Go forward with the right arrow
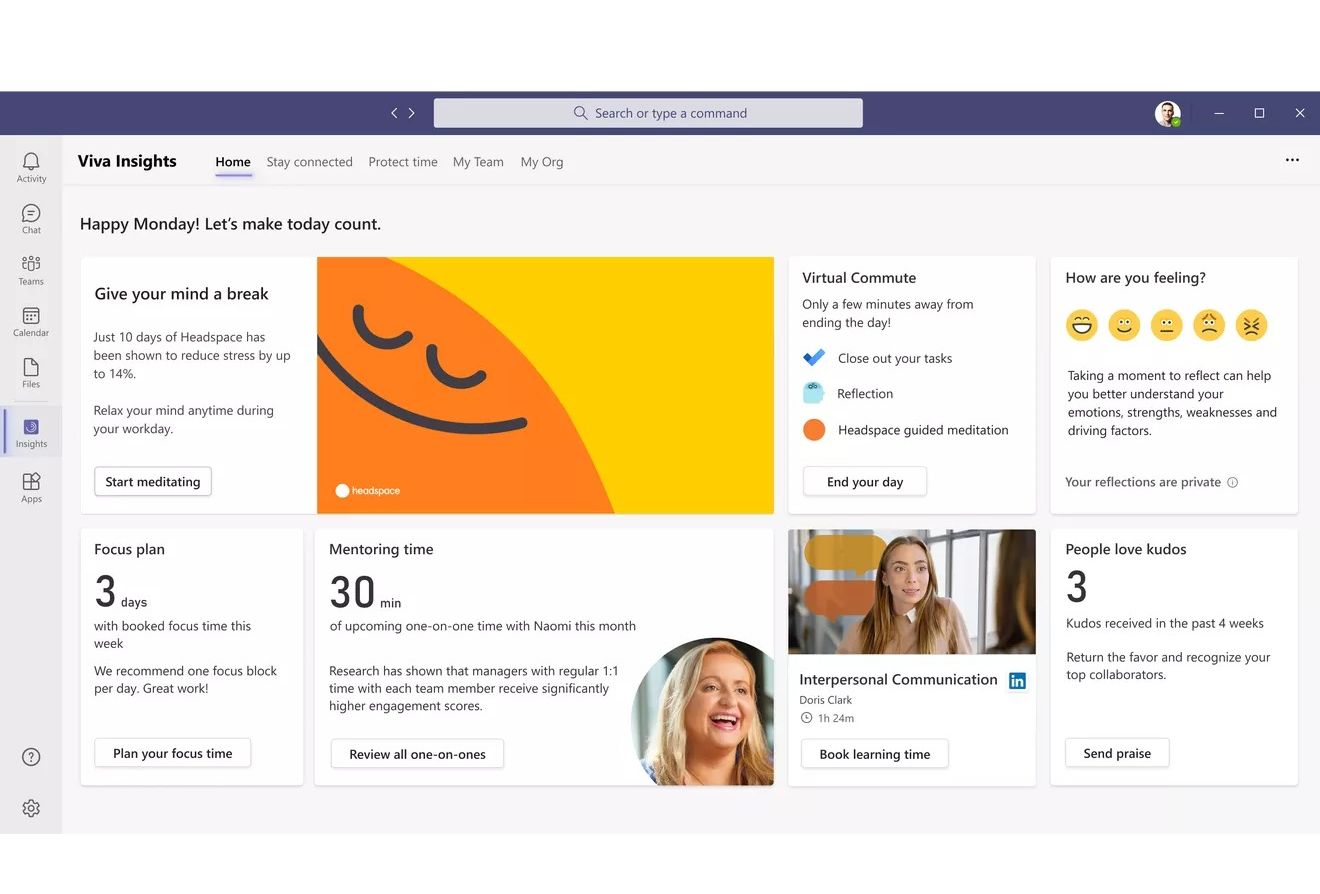 click(411, 113)
